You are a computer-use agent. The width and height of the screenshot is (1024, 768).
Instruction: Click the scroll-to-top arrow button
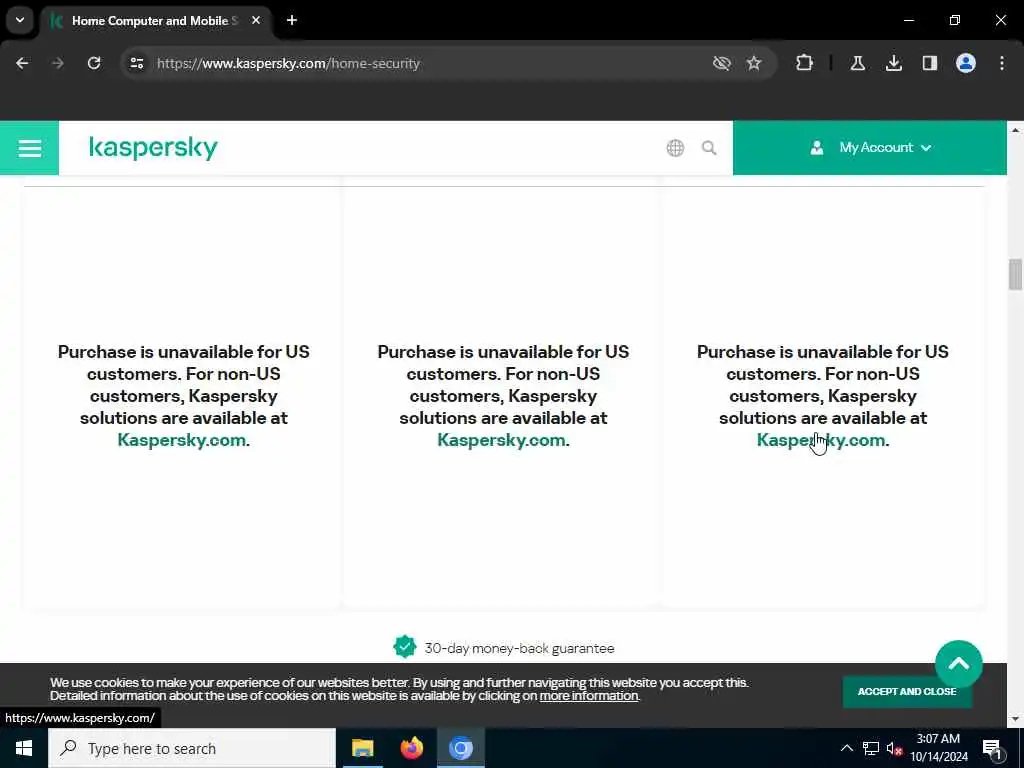958,664
